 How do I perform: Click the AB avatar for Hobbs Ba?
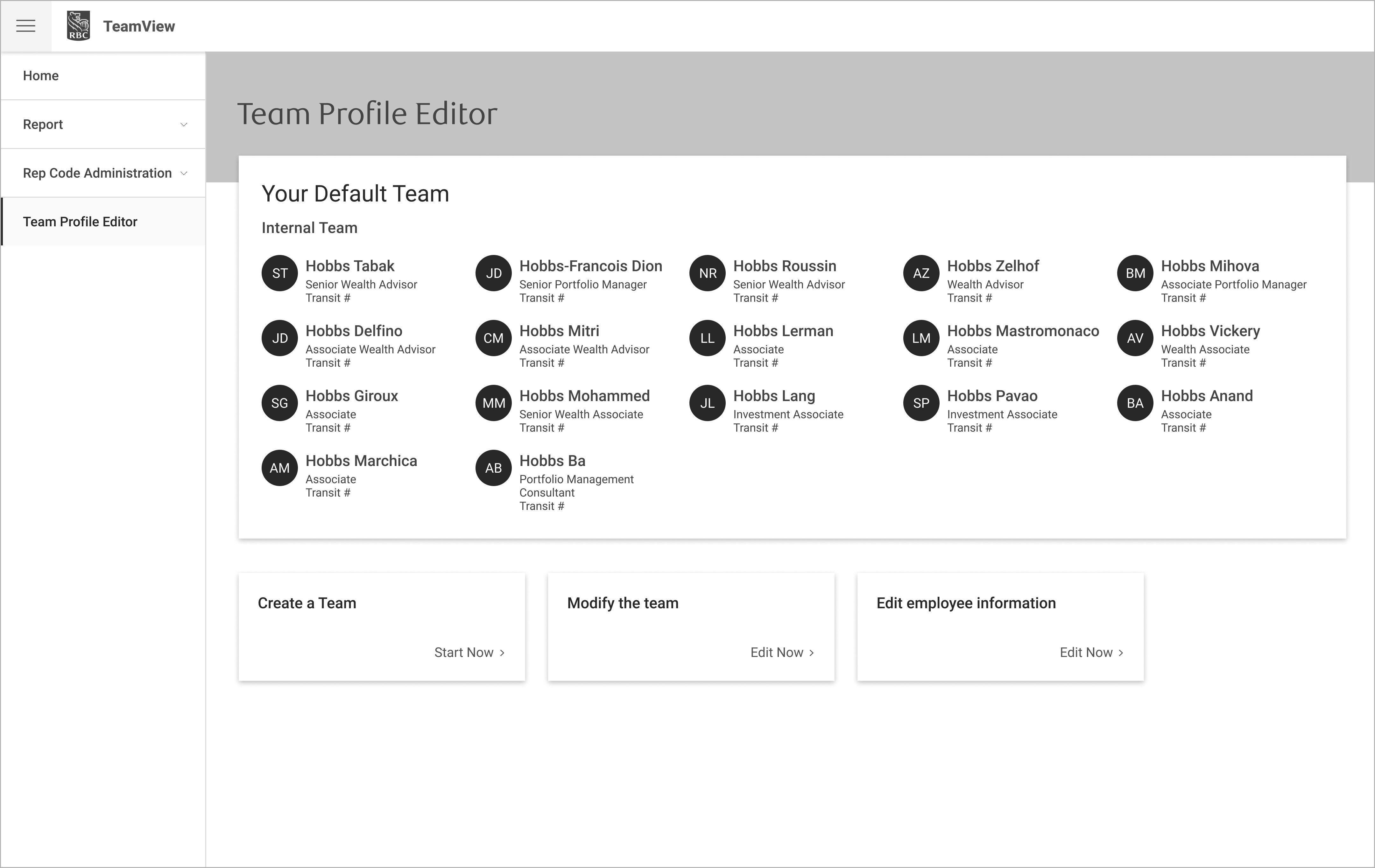point(493,468)
